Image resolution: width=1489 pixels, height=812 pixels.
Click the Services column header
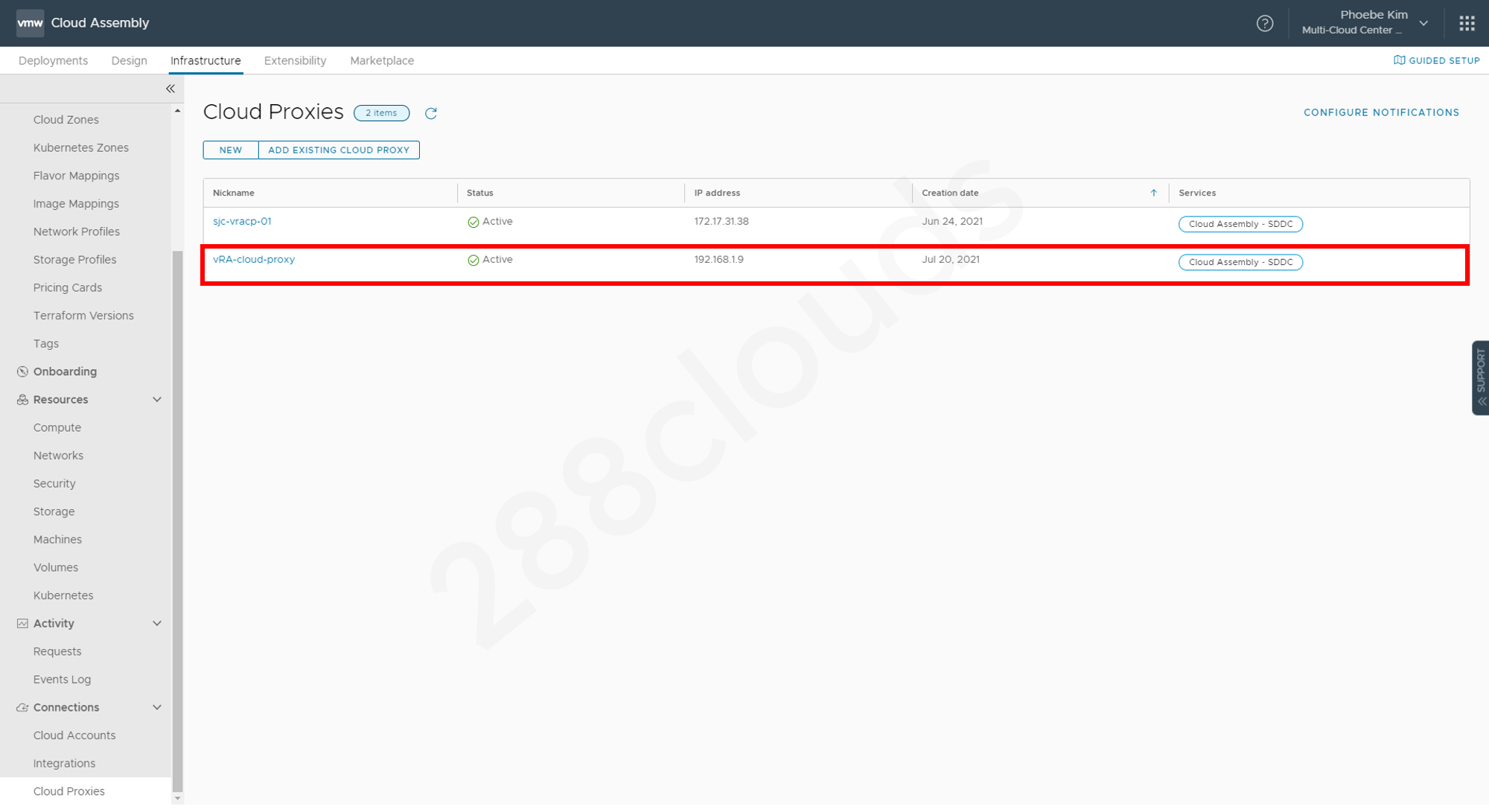click(1197, 193)
